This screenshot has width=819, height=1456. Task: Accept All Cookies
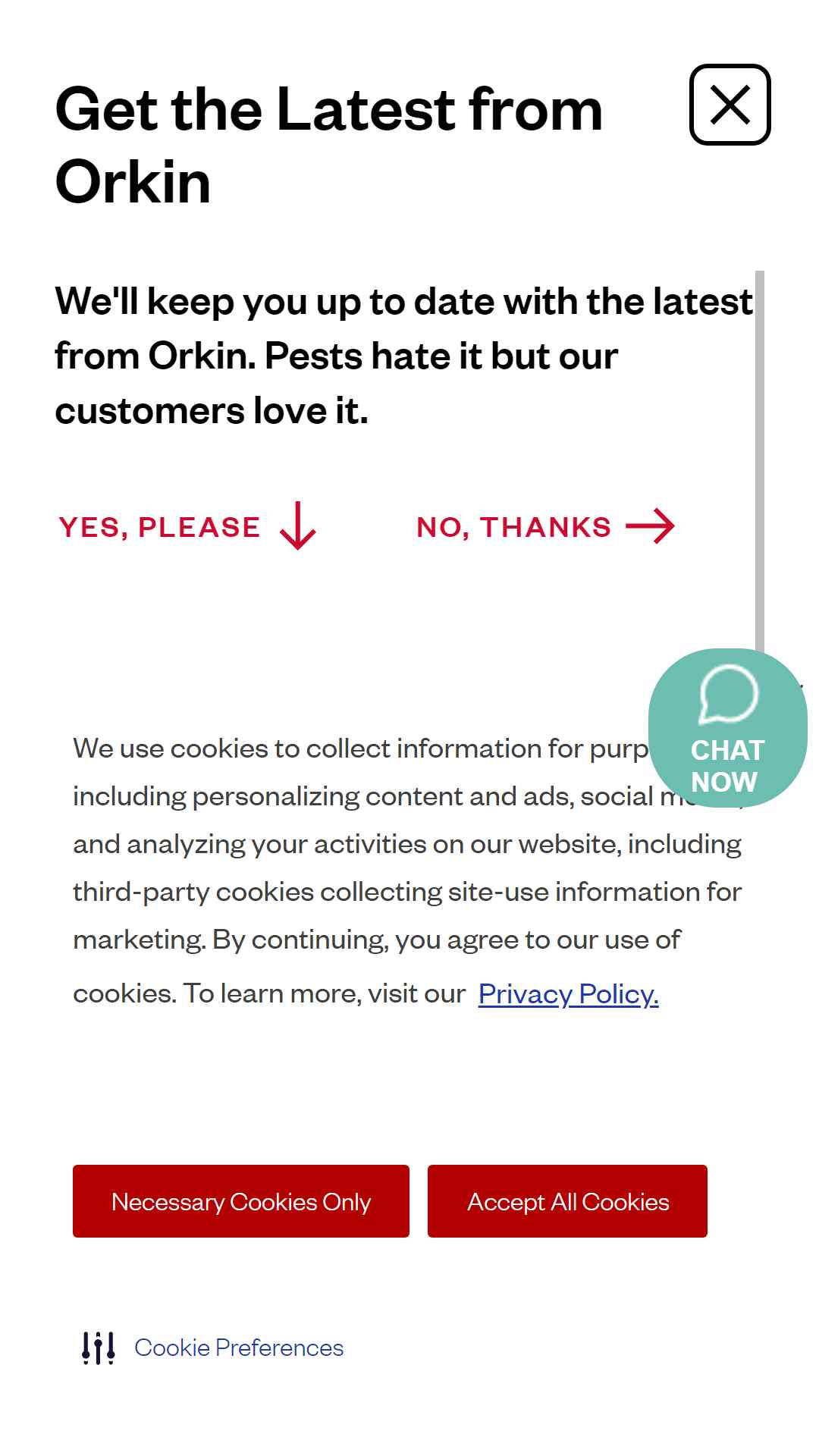click(567, 1201)
